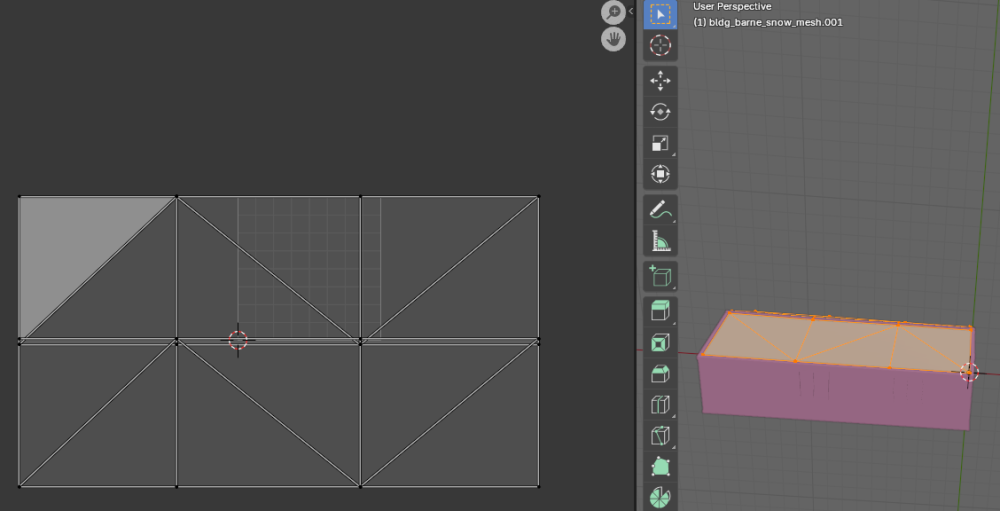Pick the Scale tool
Viewport: 1000px width, 511px height.
tap(660, 143)
